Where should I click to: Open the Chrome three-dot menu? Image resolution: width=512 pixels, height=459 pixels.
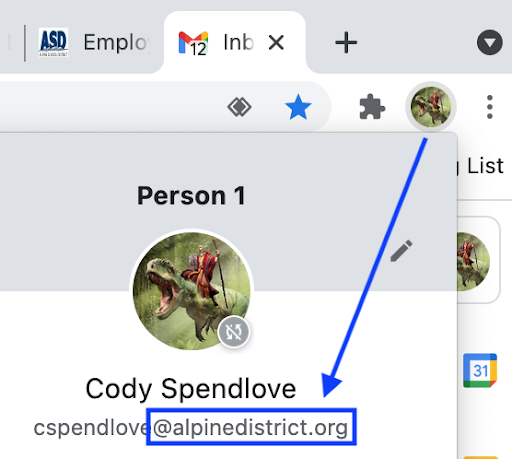(x=489, y=107)
